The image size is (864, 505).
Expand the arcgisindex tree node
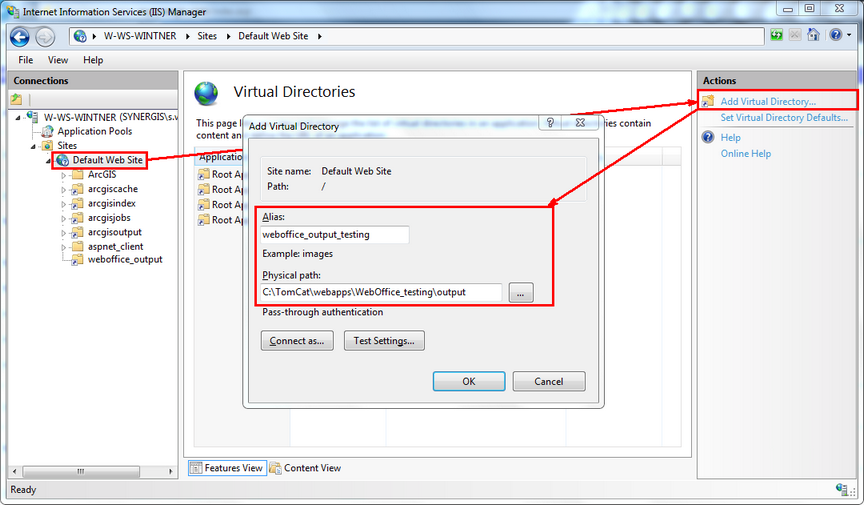point(63,204)
